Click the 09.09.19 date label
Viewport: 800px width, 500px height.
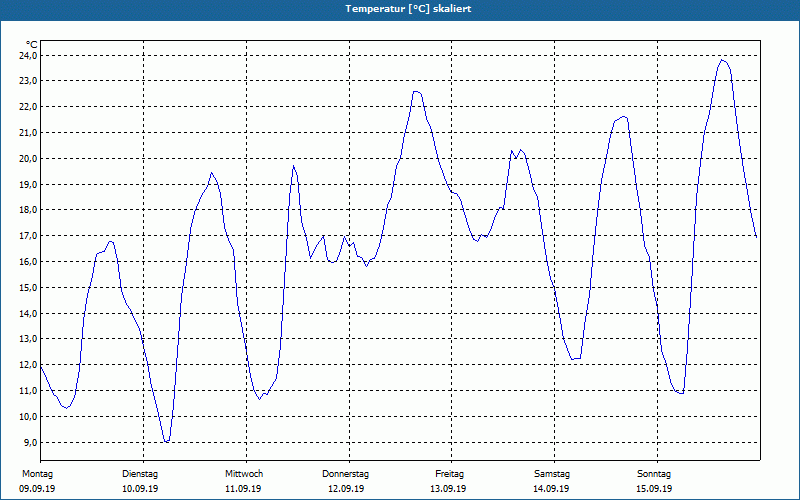coord(37,489)
